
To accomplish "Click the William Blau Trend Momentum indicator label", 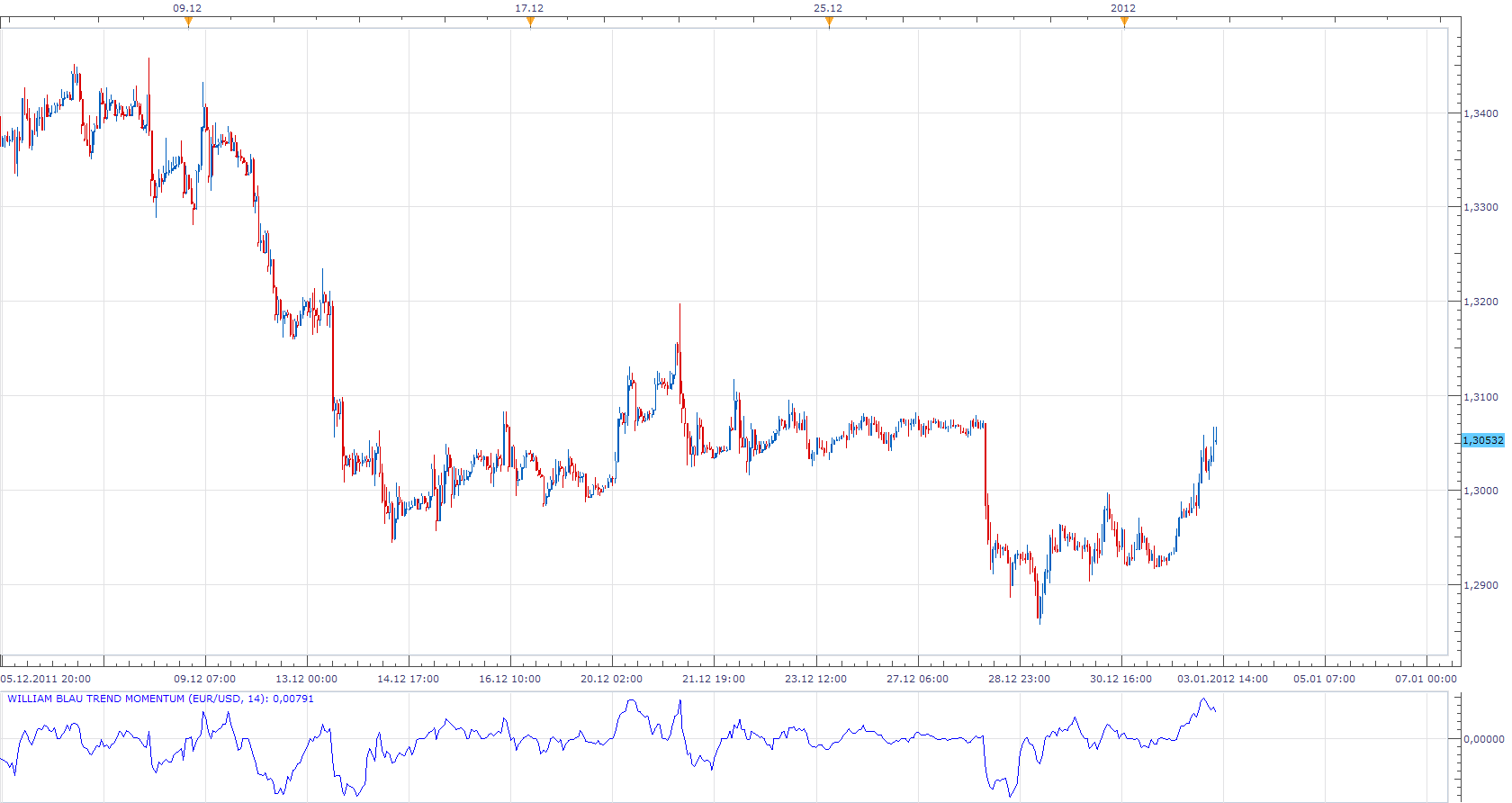I will (x=160, y=699).
